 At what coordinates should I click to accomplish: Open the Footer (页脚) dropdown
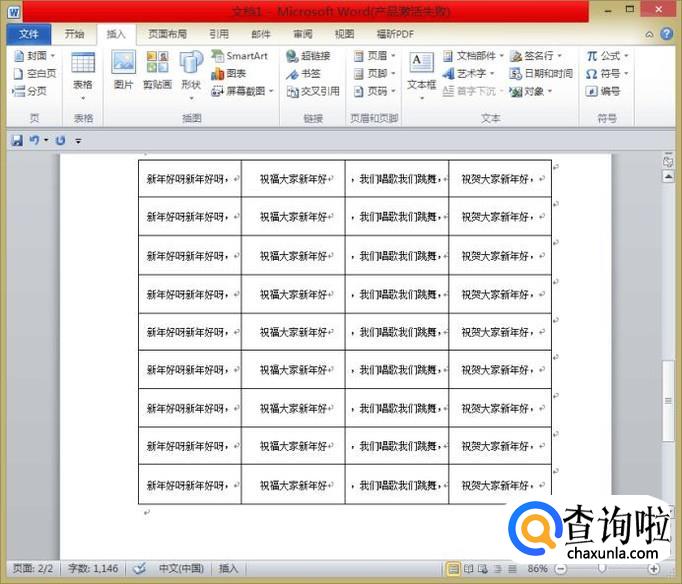tap(374, 73)
